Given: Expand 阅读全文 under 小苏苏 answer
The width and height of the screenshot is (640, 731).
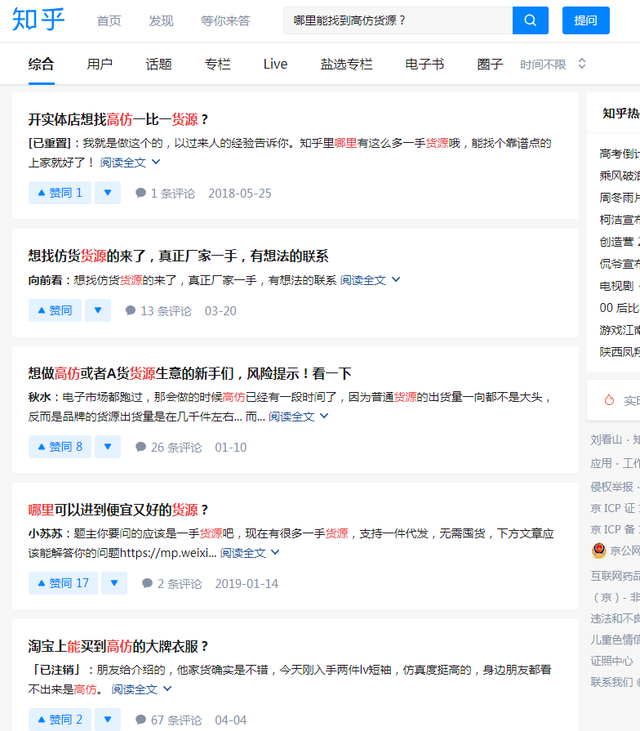Looking at the screenshot, I should pos(250,553).
